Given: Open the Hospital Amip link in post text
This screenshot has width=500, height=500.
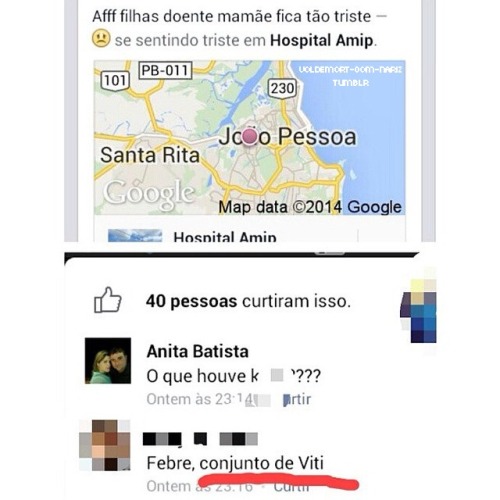Looking at the screenshot, I should pyautogui.click(x=321, y=41).
